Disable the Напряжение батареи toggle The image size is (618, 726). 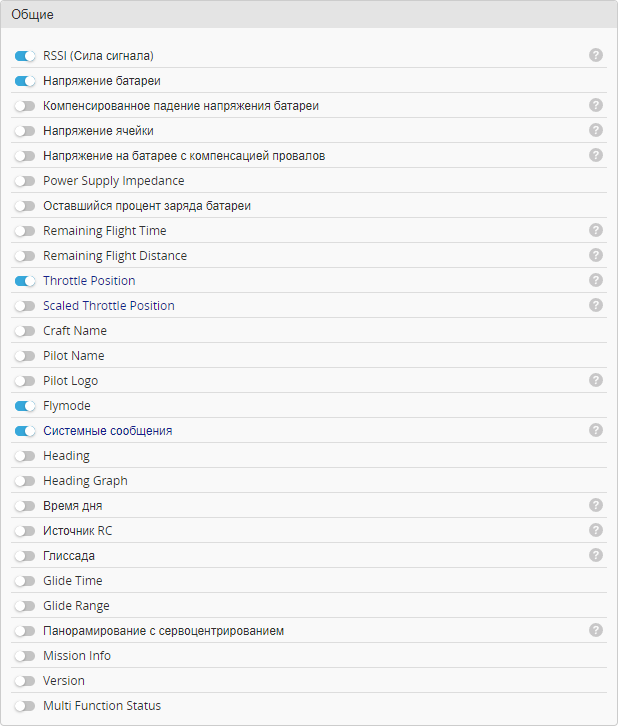[25, 81]
